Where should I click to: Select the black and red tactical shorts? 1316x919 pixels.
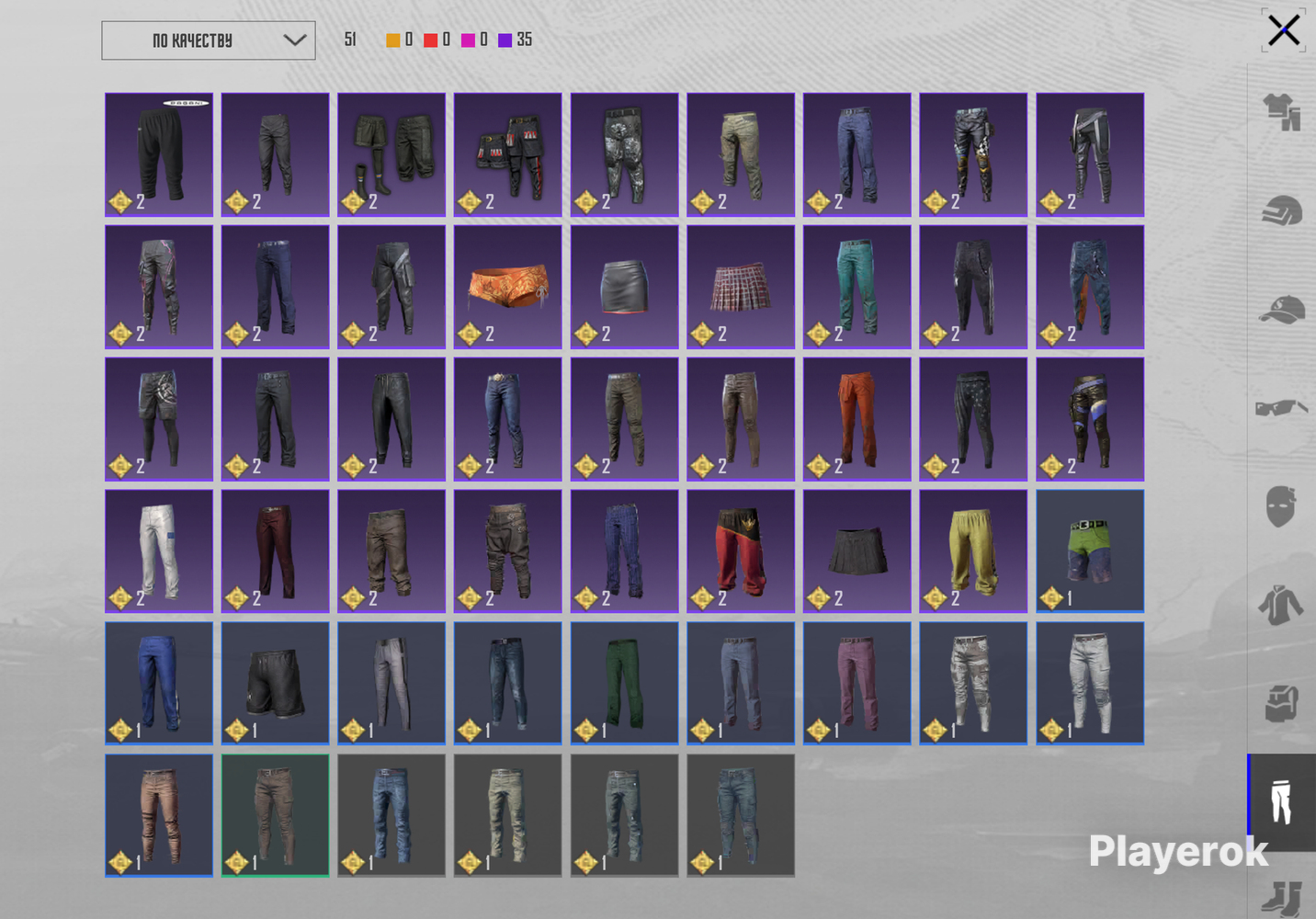[x=507, y=154]
